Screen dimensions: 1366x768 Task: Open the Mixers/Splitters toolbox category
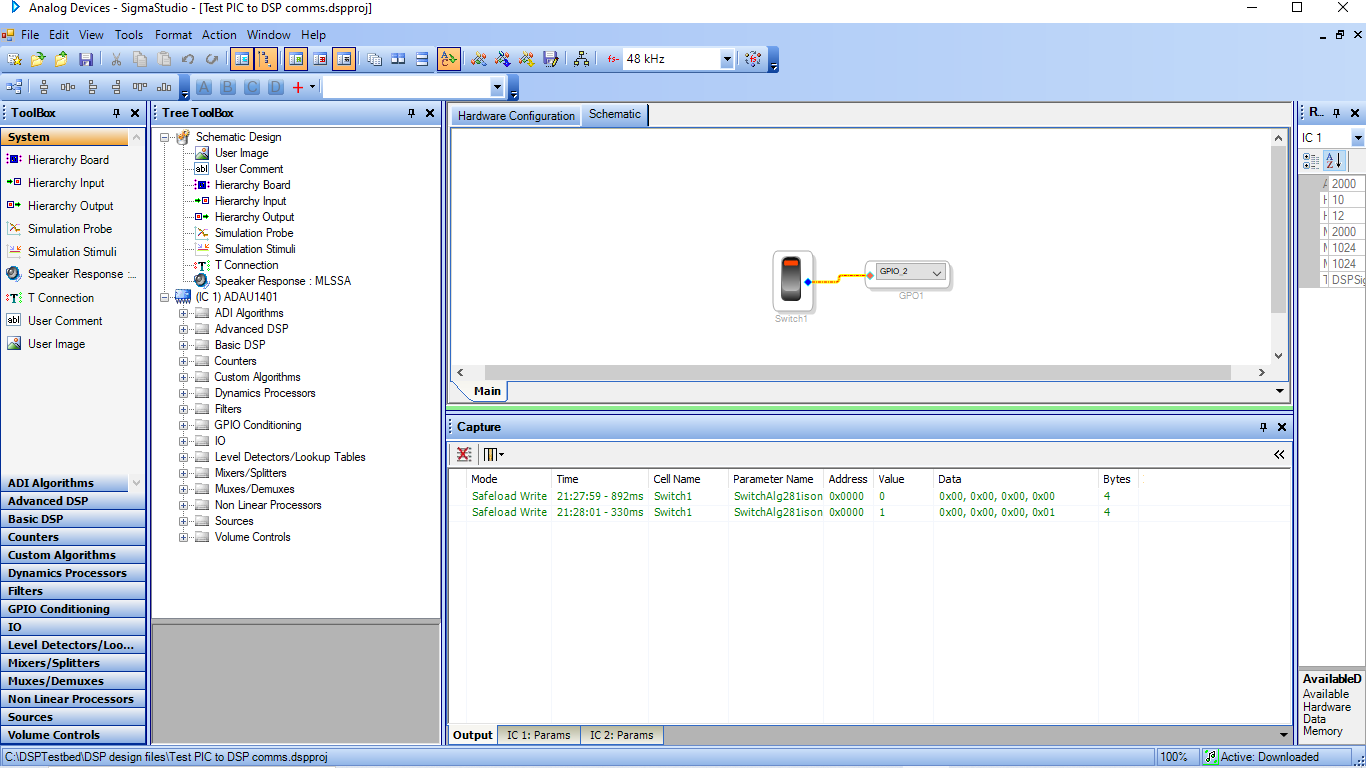click(x=73, y=663)
